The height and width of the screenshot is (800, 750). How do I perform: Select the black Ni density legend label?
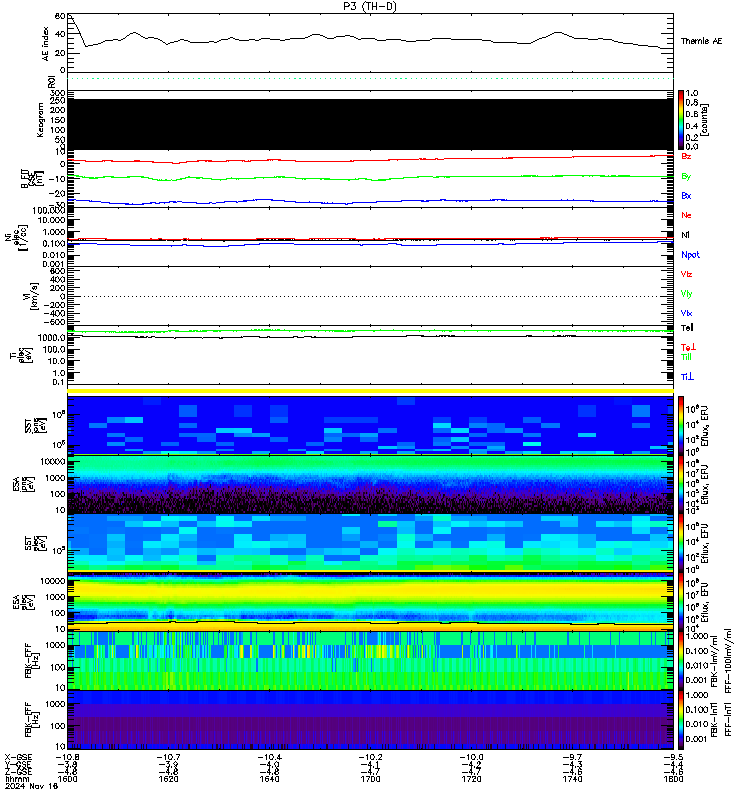[685, 235]
